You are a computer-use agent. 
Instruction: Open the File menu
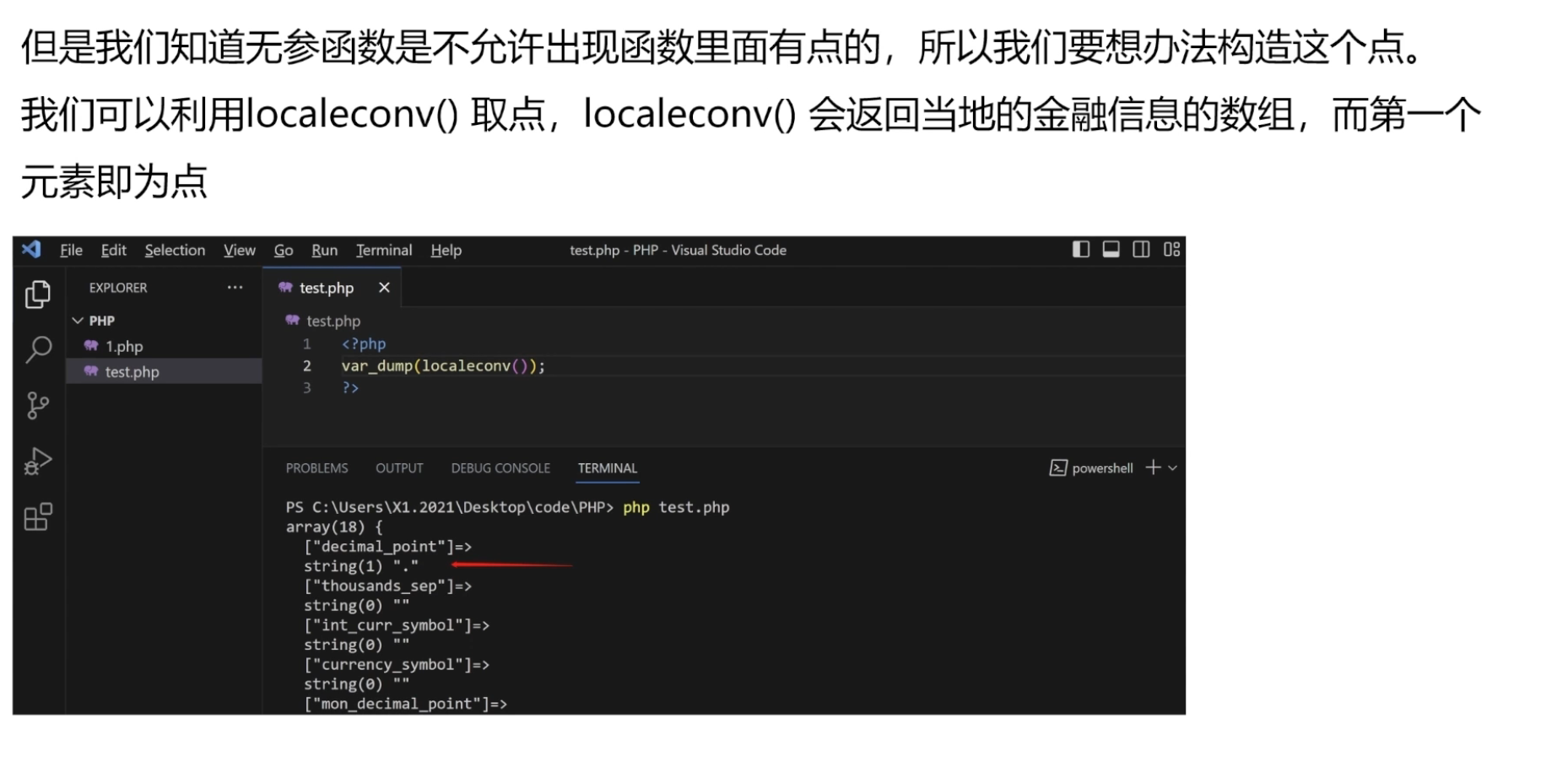[x=71, y=250]
